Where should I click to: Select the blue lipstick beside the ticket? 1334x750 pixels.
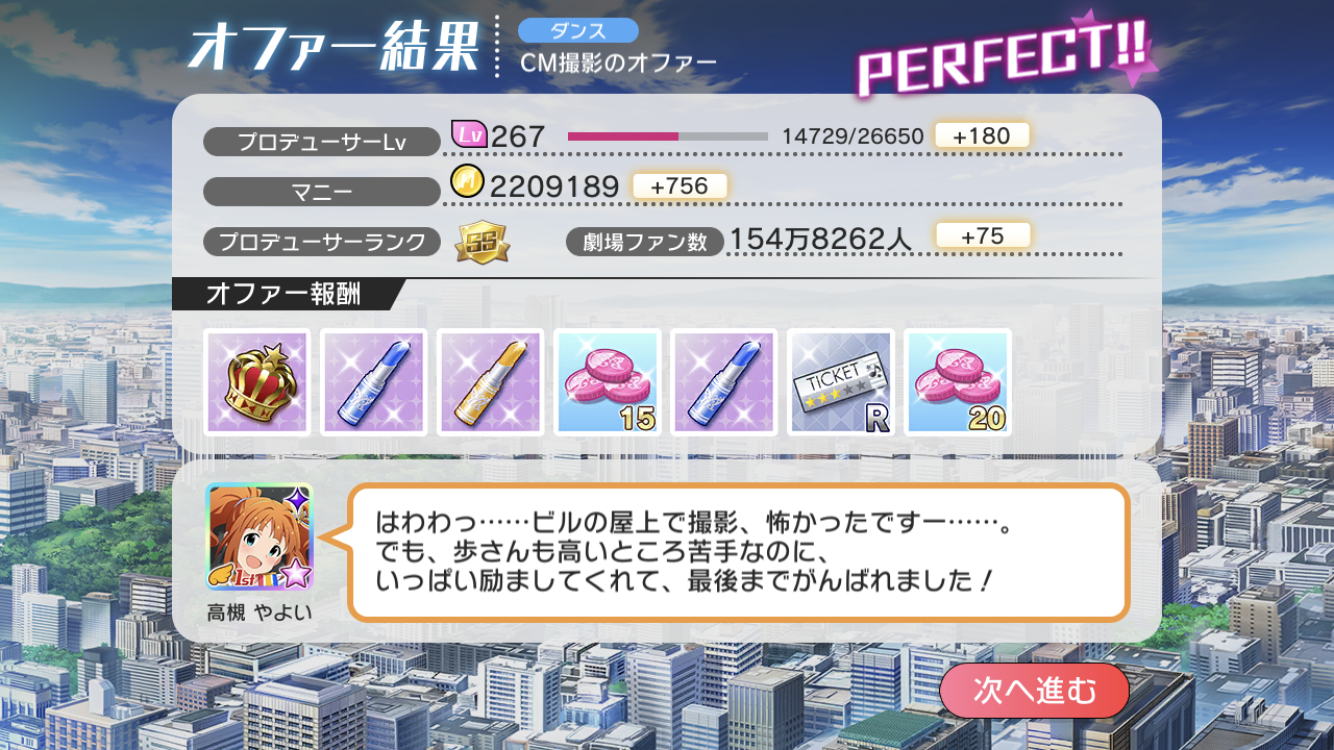click(724, 382)
